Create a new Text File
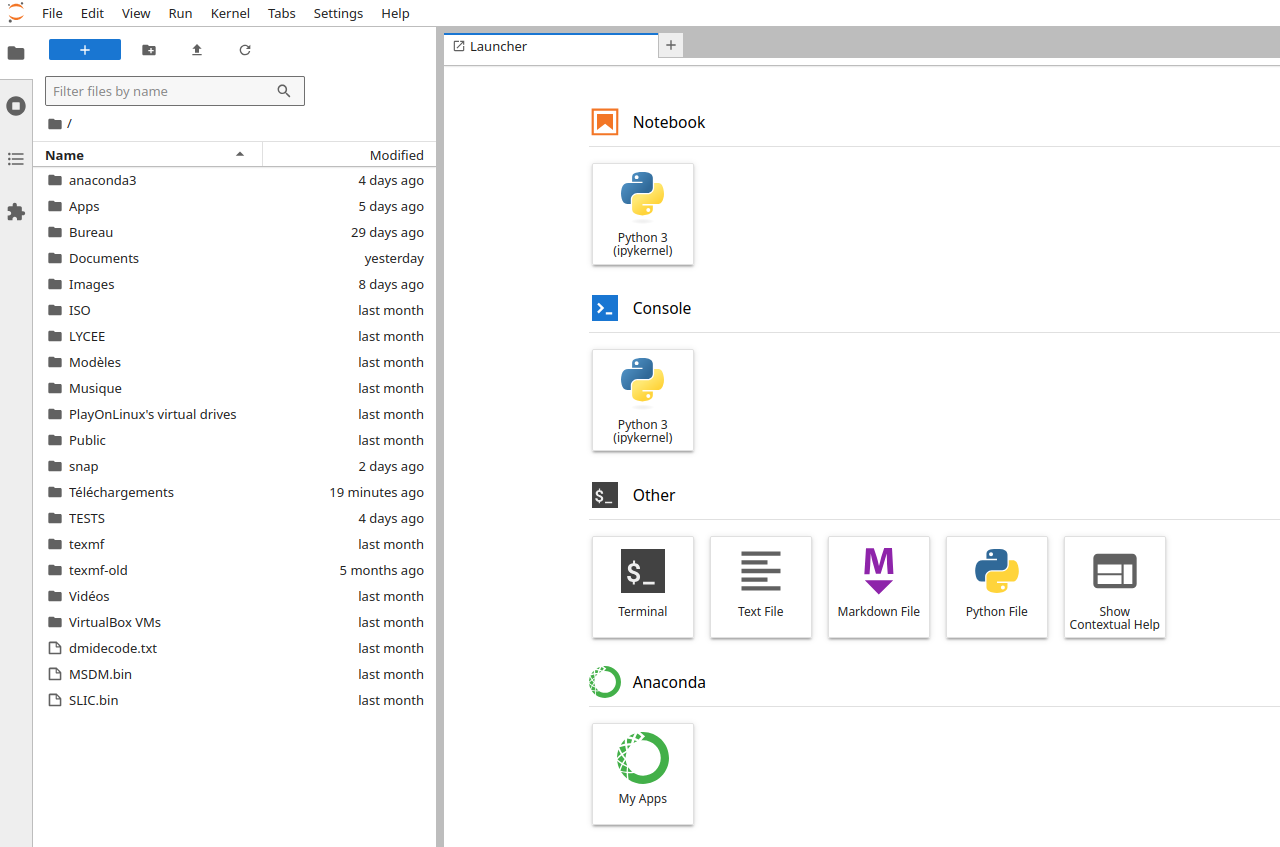The height and width of the screenshot is (847, 1280). click(x=761, y=587)
